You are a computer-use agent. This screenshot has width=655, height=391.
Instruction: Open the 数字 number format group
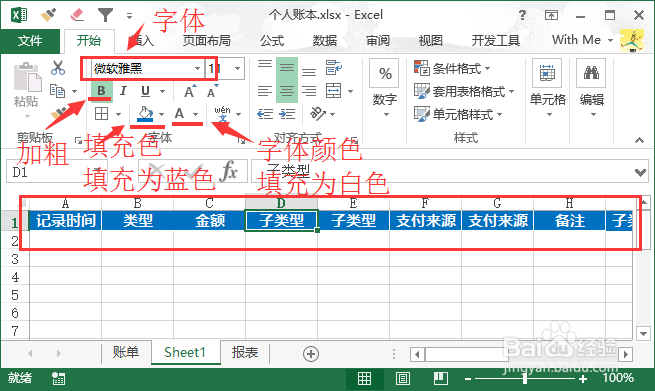pyautogui.click(x=385, y=88)
